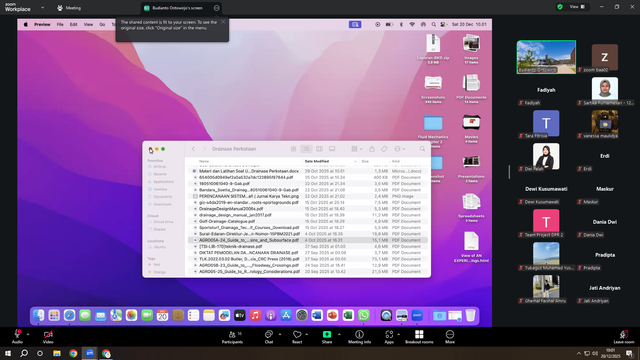Open the Safari icon in the Mac dock
The height and width of the screenshot is (360, 640).
point(69,315)
